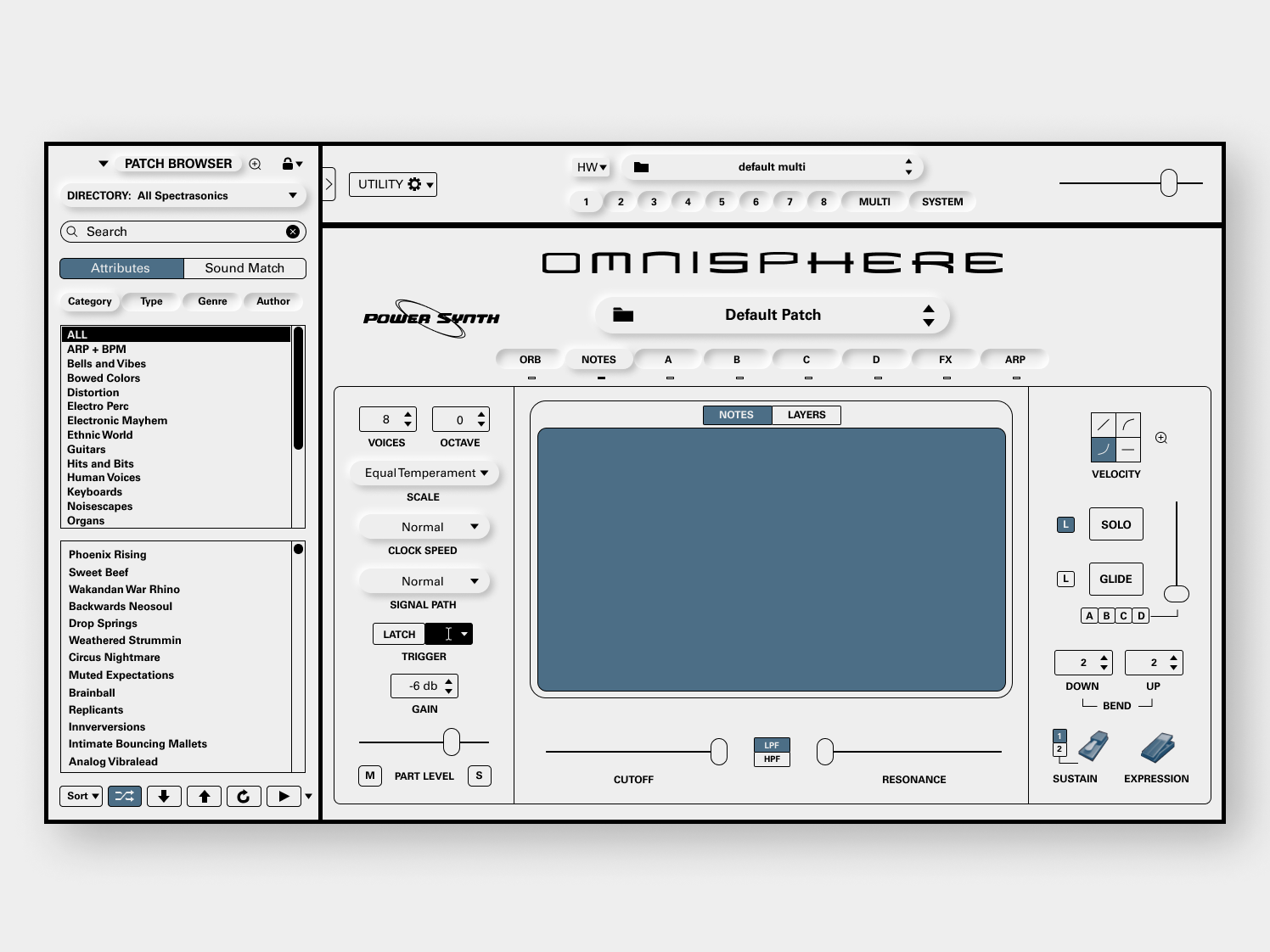Select the HPF filter type
This screenshot has height=952, width=1270.
pos(772,759)
